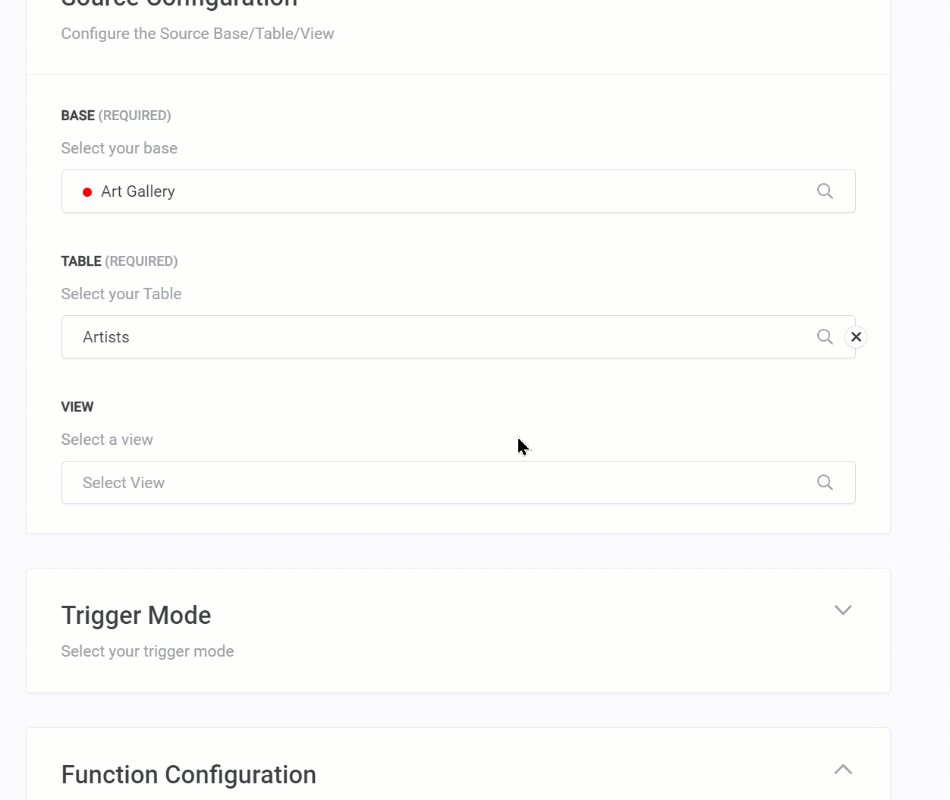Viewport: 950px width, 800px height.
Task: Click the VIEW field label
Action: tap(77, 407)
